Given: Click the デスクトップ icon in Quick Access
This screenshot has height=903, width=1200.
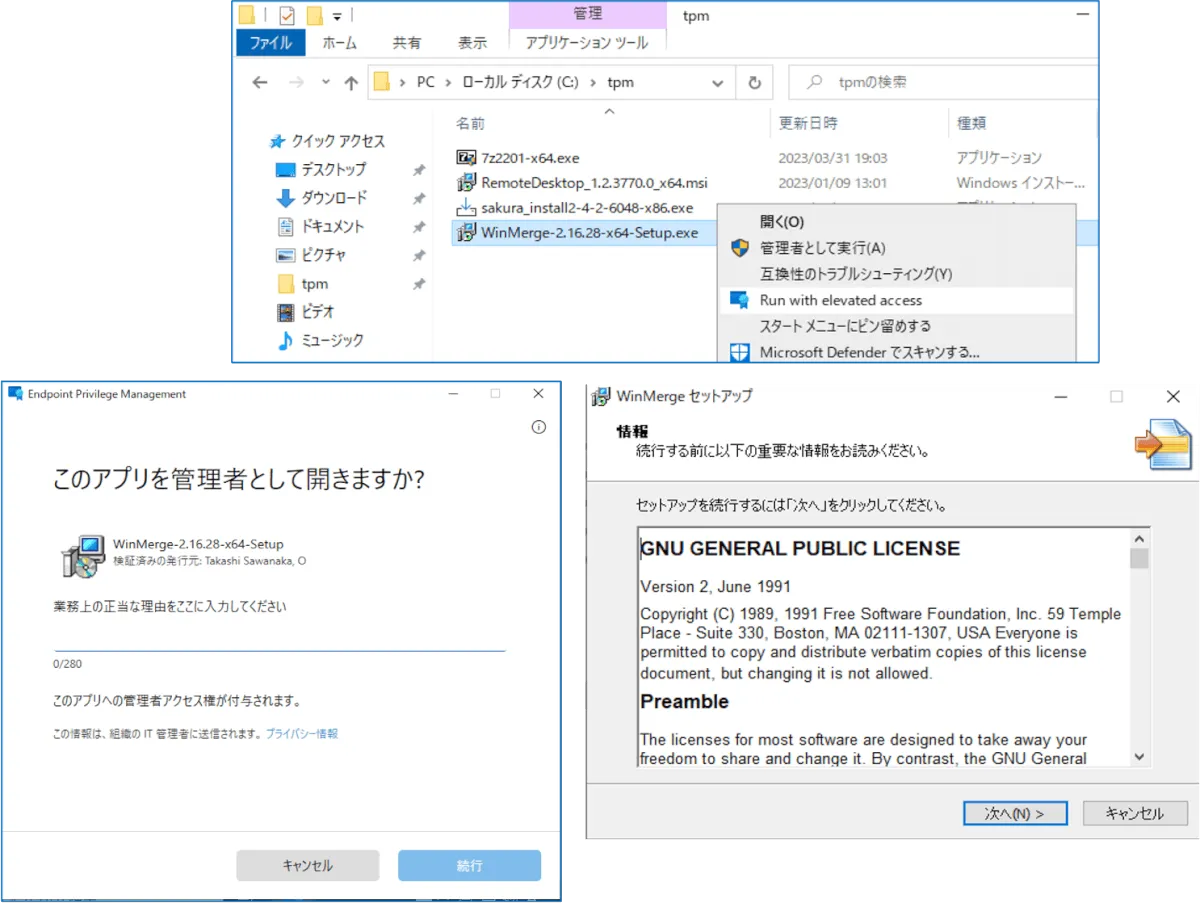Looking at the screenshot, I should click(x=286, y=170).
